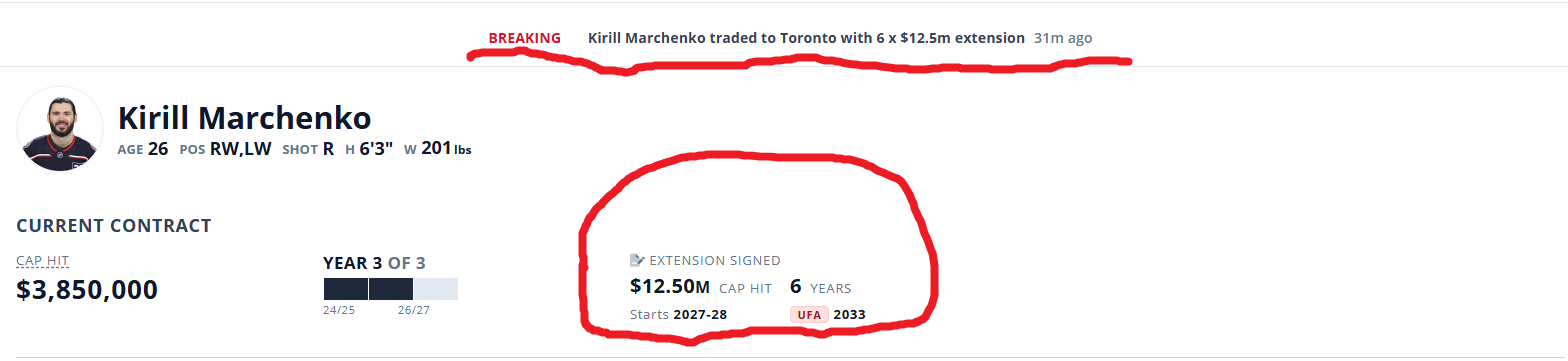Viewport: 1568px width, 361px height.
Task: Click the underlined CAP HIT label
Action: 42,261
